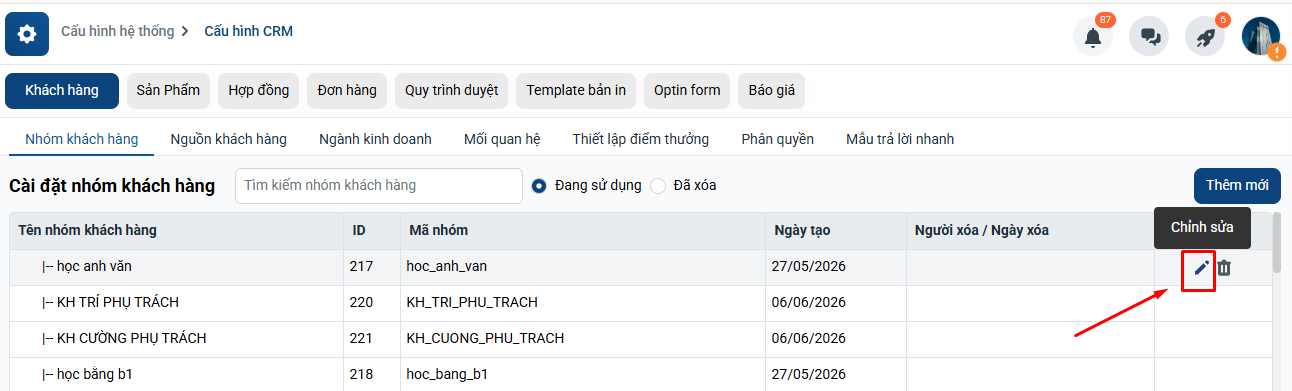Open the user profile avatar

[1261, 36]
